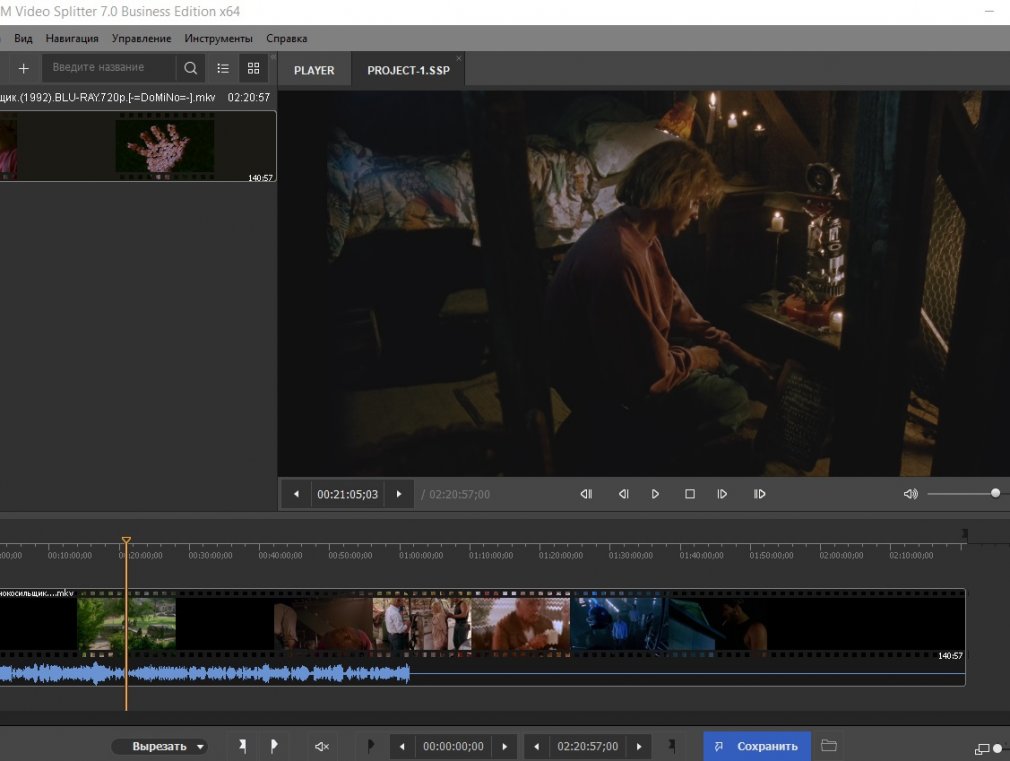Click the 02:00:00;00 mark on the timeline ruler

coord(841,555)
